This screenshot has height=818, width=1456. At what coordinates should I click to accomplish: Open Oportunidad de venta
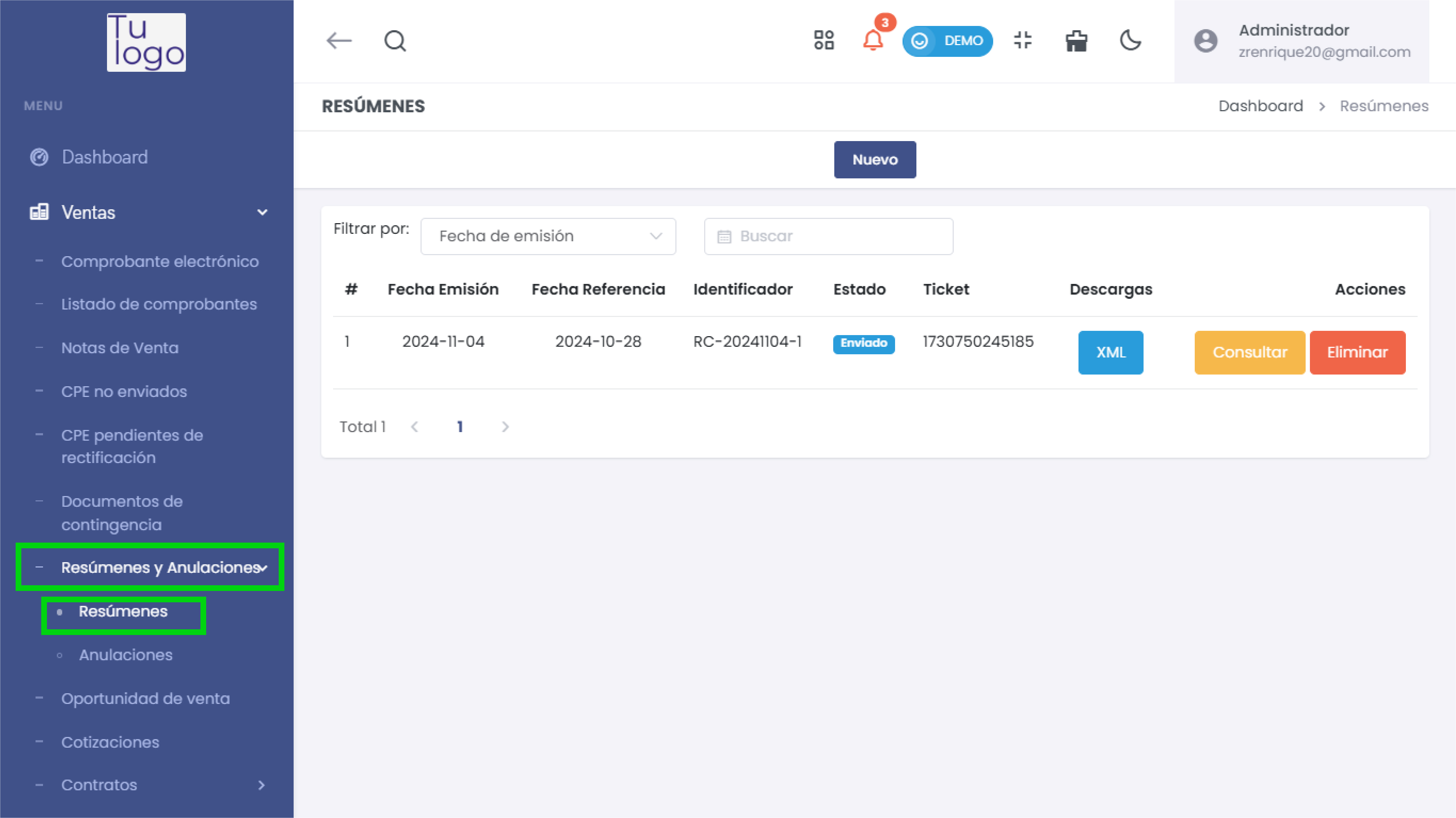[x=145, y=699]
